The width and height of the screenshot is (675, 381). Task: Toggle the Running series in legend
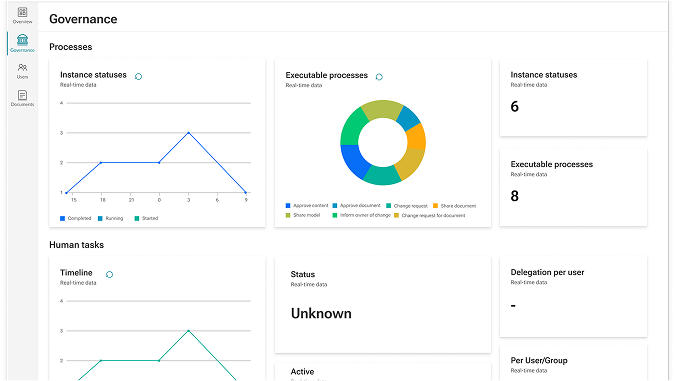point(111,218)
